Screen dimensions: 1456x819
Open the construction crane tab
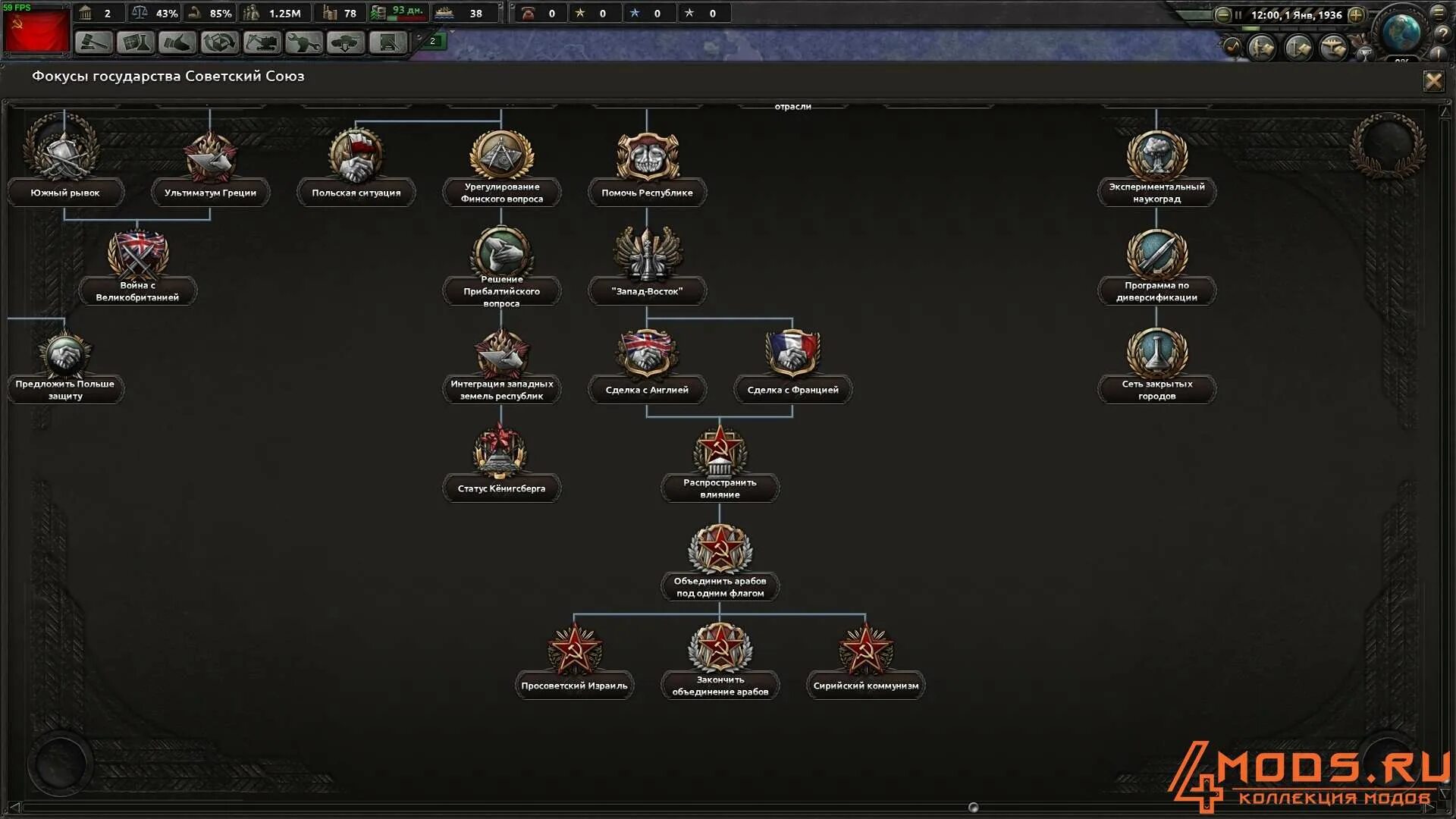pyautogui.click(x=261, y=42)
